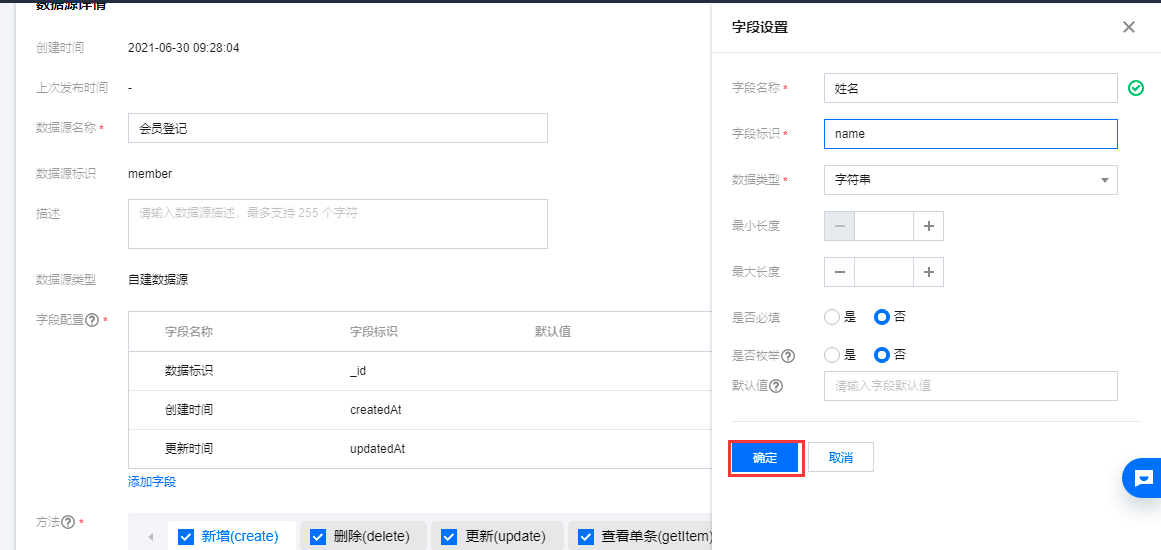
Task: Open the 数据类型 dropdown
Action: tap(971, 180)
